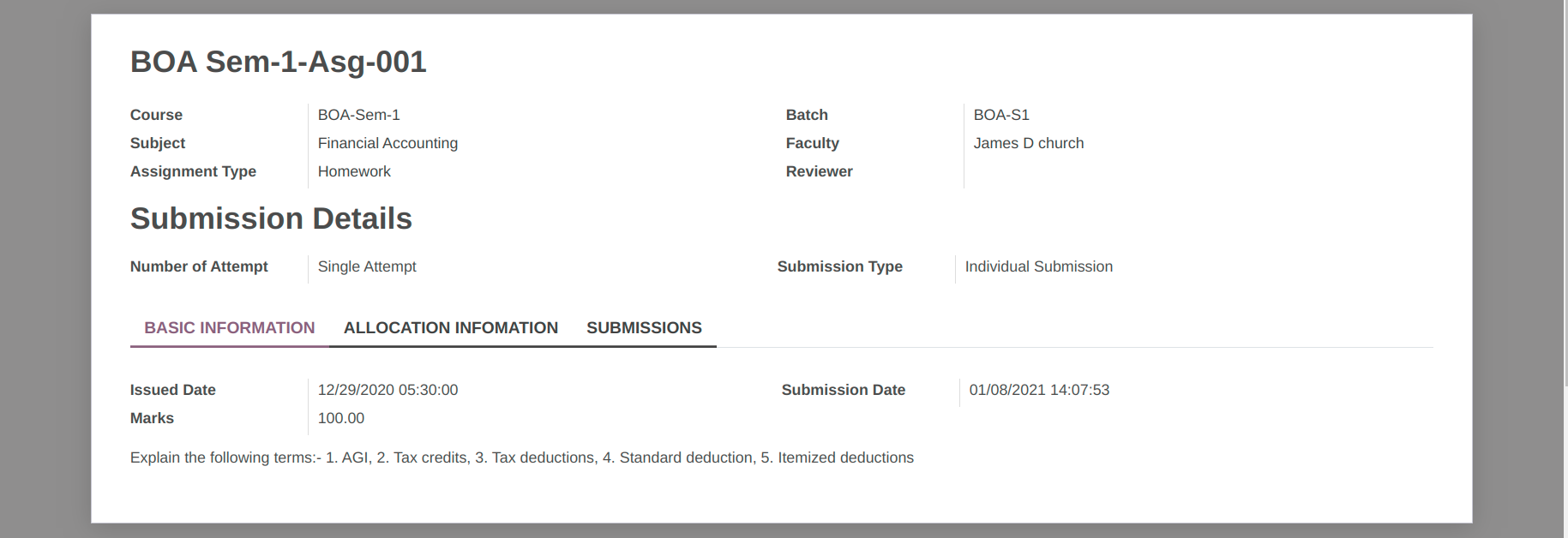The width and height of the screenshot is (1568, 538).
Task: Click the Single Attempt value
Action: (x=367, y=266)
